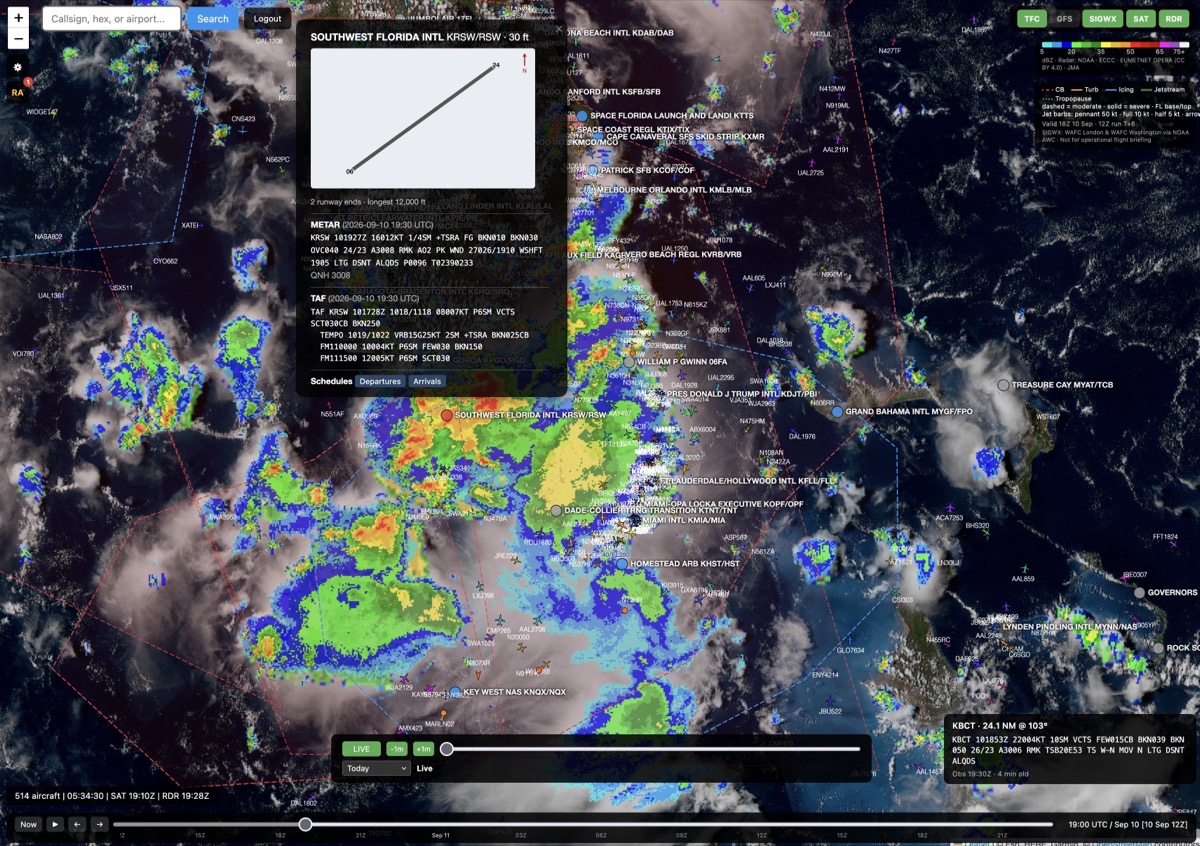
Task: Click the playback position slider handle
Action: [447, 748]
